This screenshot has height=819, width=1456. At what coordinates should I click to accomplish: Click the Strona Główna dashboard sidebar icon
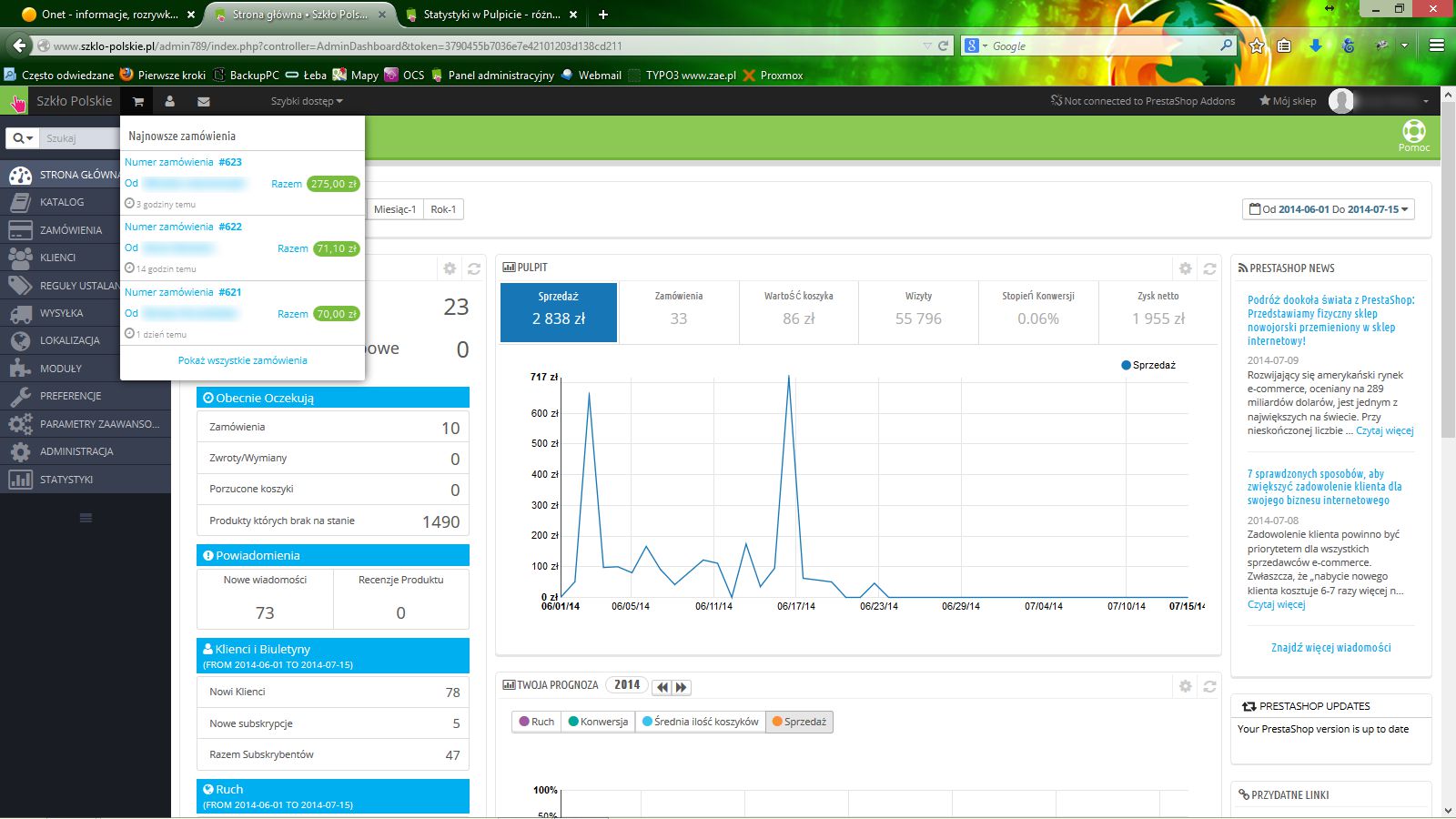[20, 175]
